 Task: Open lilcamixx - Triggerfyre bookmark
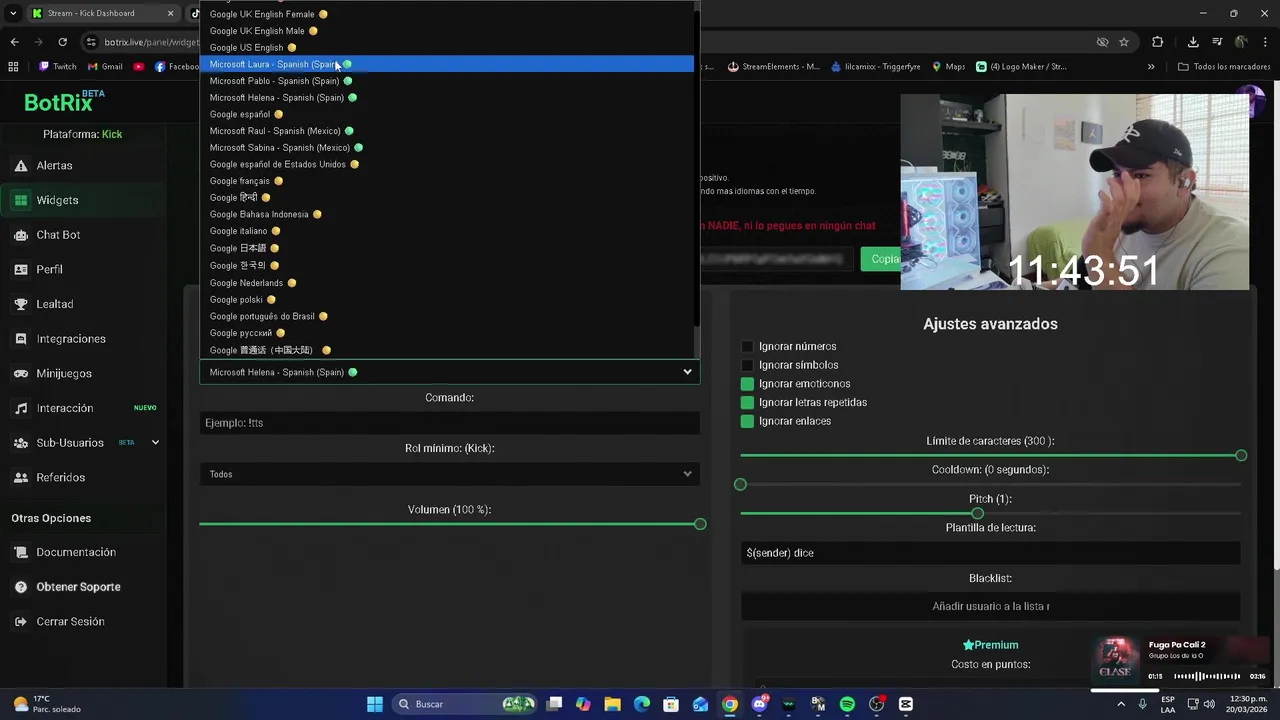coord(875,67)
